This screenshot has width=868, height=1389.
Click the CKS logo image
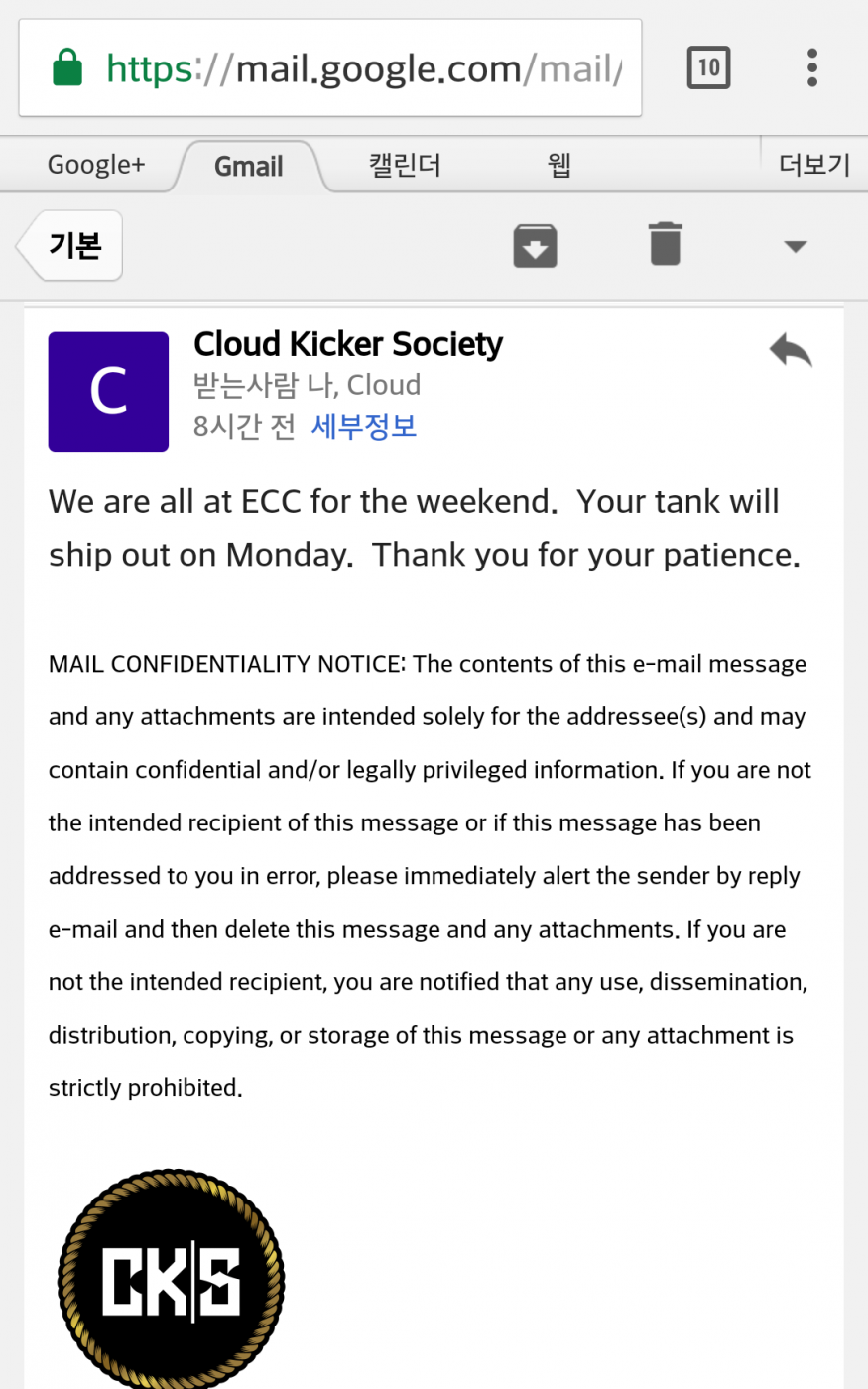coord(172,1280)
